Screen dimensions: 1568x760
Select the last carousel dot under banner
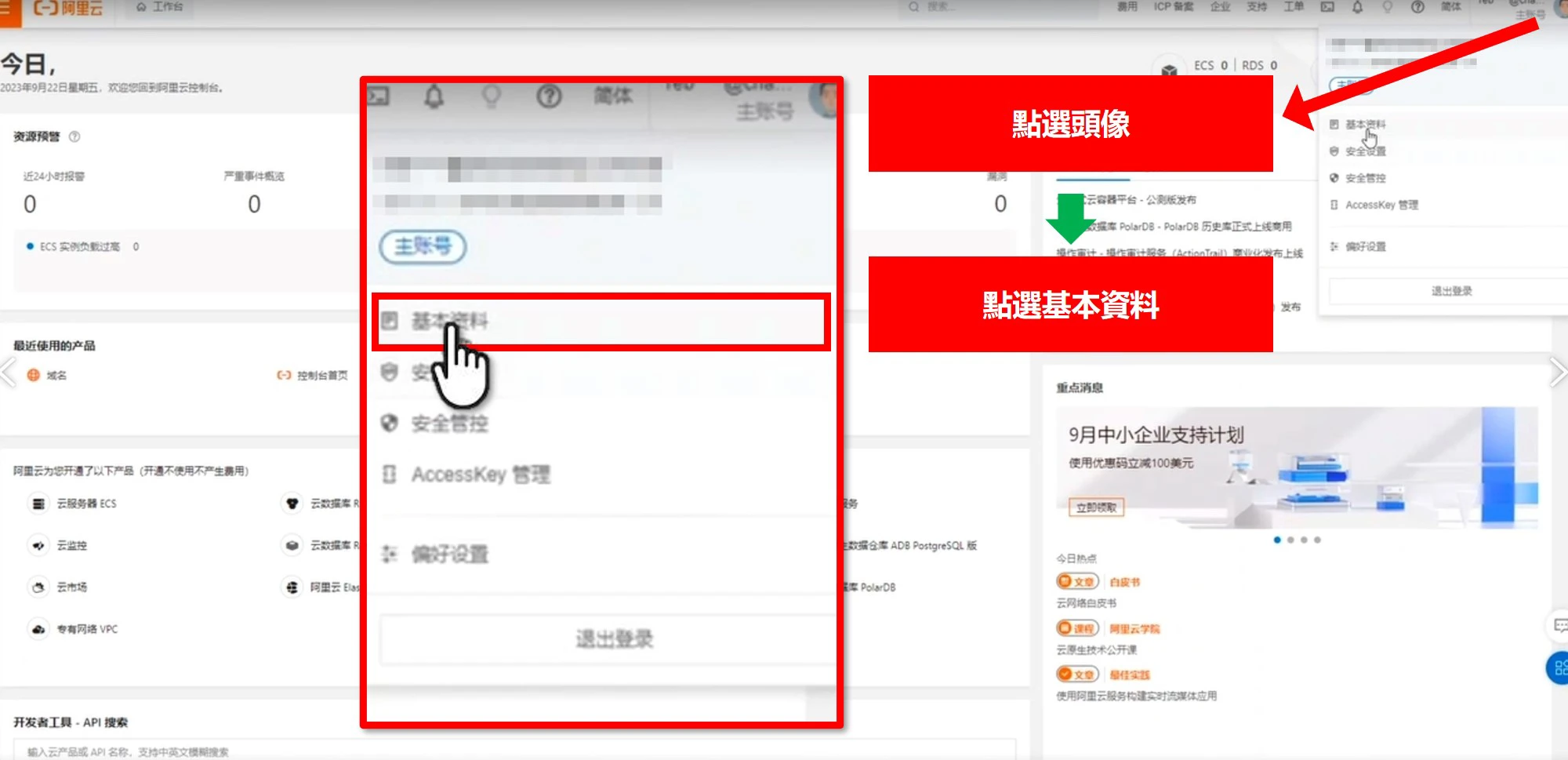tap(1317, 540)
